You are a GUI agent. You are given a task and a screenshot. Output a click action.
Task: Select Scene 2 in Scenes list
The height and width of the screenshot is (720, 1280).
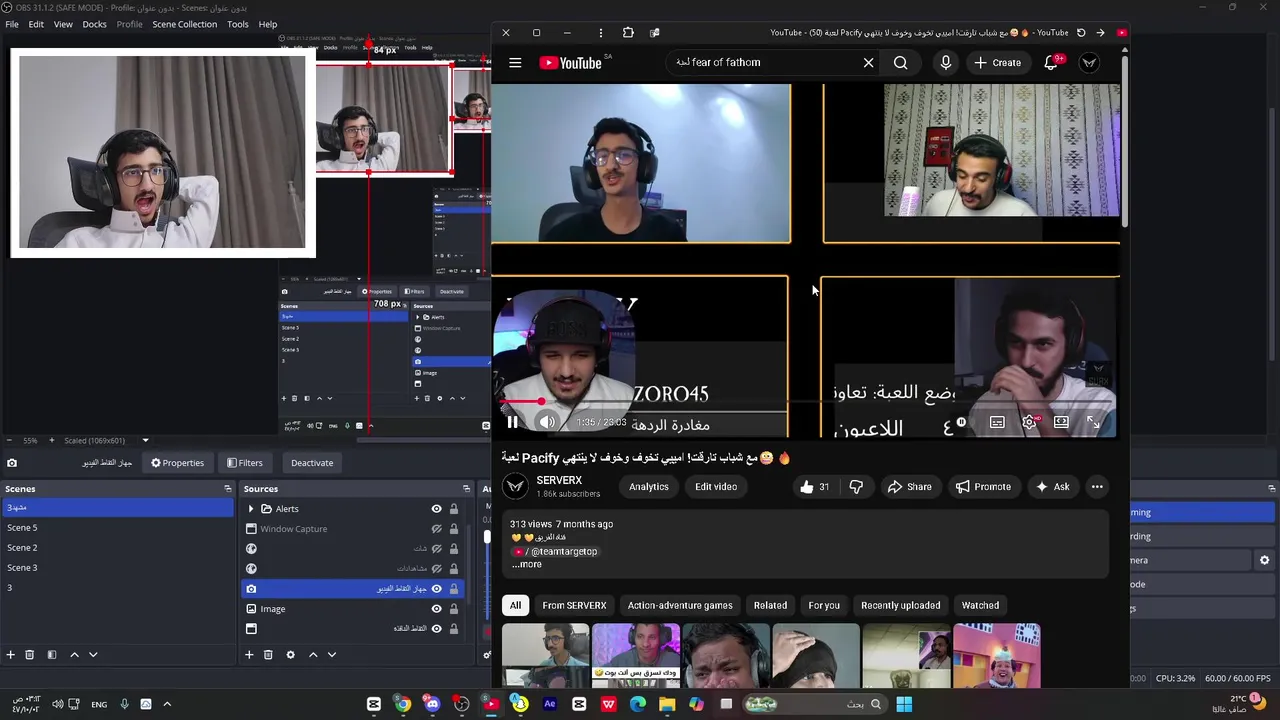coord(117,548)
